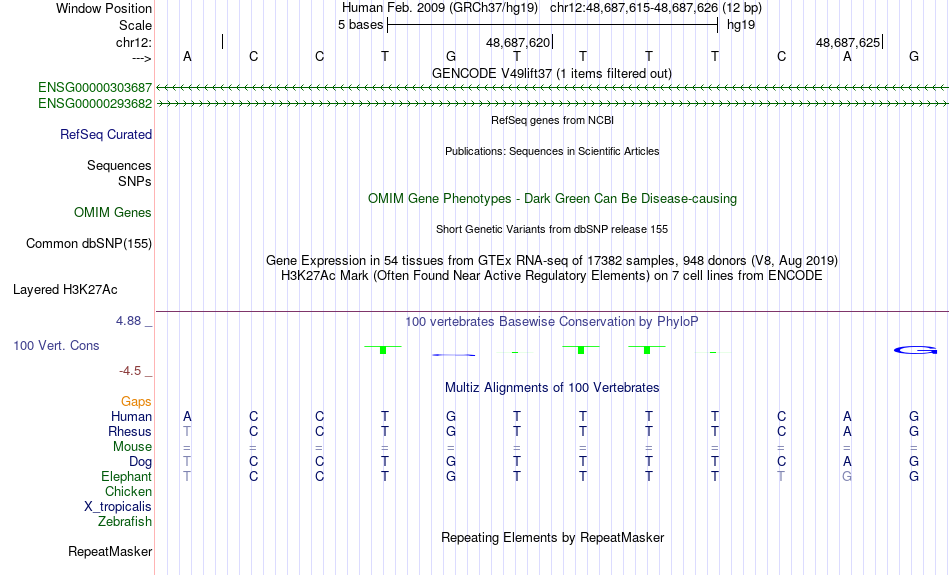950x575 pixels.
Task: Click the ---> strand direction arrow label
Action: coord(142,58)
